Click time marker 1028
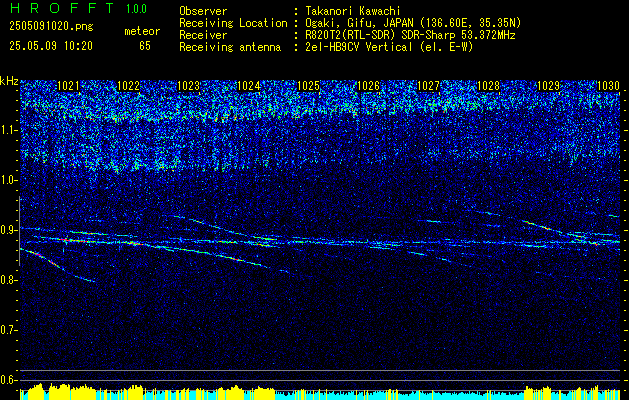Viewport: 629px width, 400px height. tap(488, 85)
